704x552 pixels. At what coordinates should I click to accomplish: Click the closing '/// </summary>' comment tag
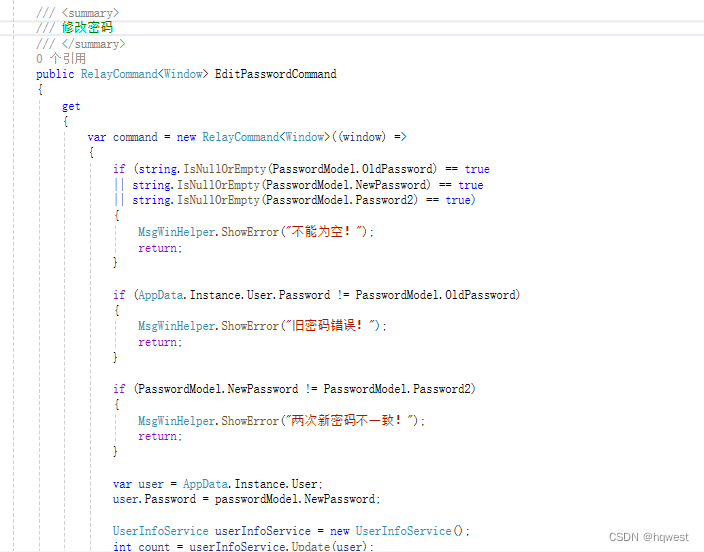pos(80,44)
